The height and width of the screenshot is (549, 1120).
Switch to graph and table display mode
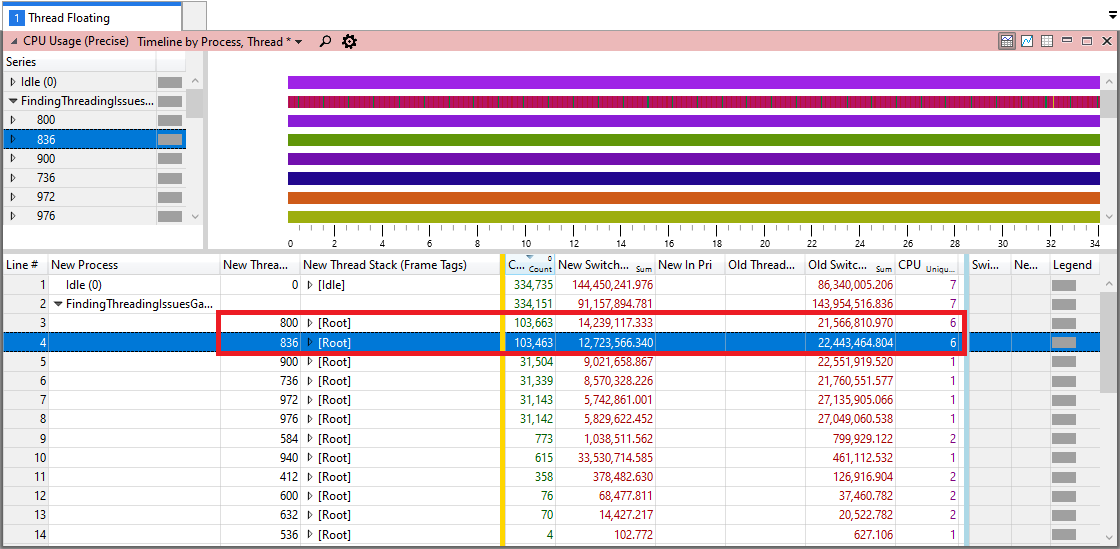point(1006,41)
